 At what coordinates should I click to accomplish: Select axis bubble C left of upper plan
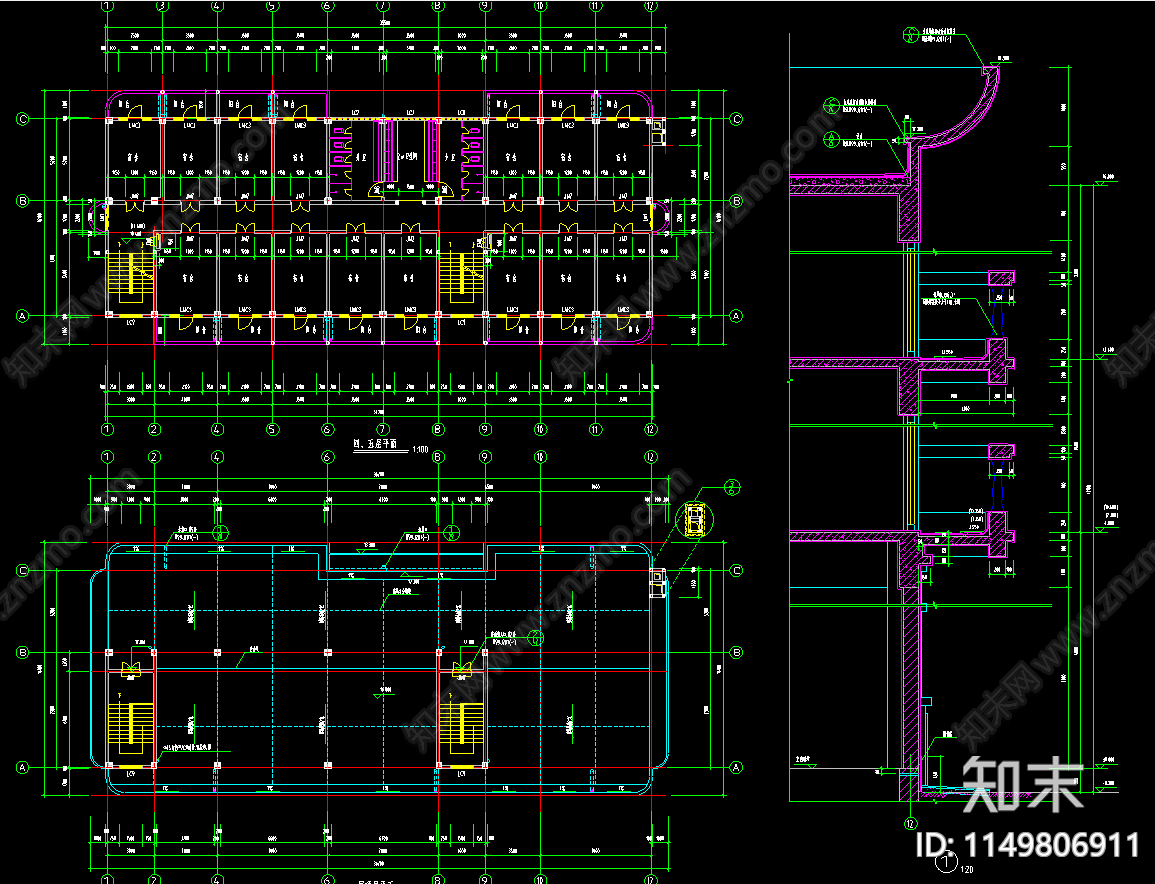(23, 119)
